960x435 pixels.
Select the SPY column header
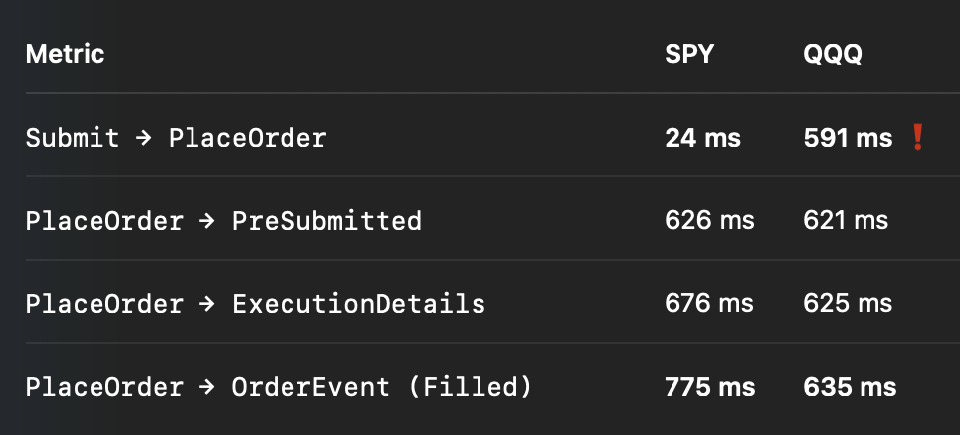click(689, 54)
